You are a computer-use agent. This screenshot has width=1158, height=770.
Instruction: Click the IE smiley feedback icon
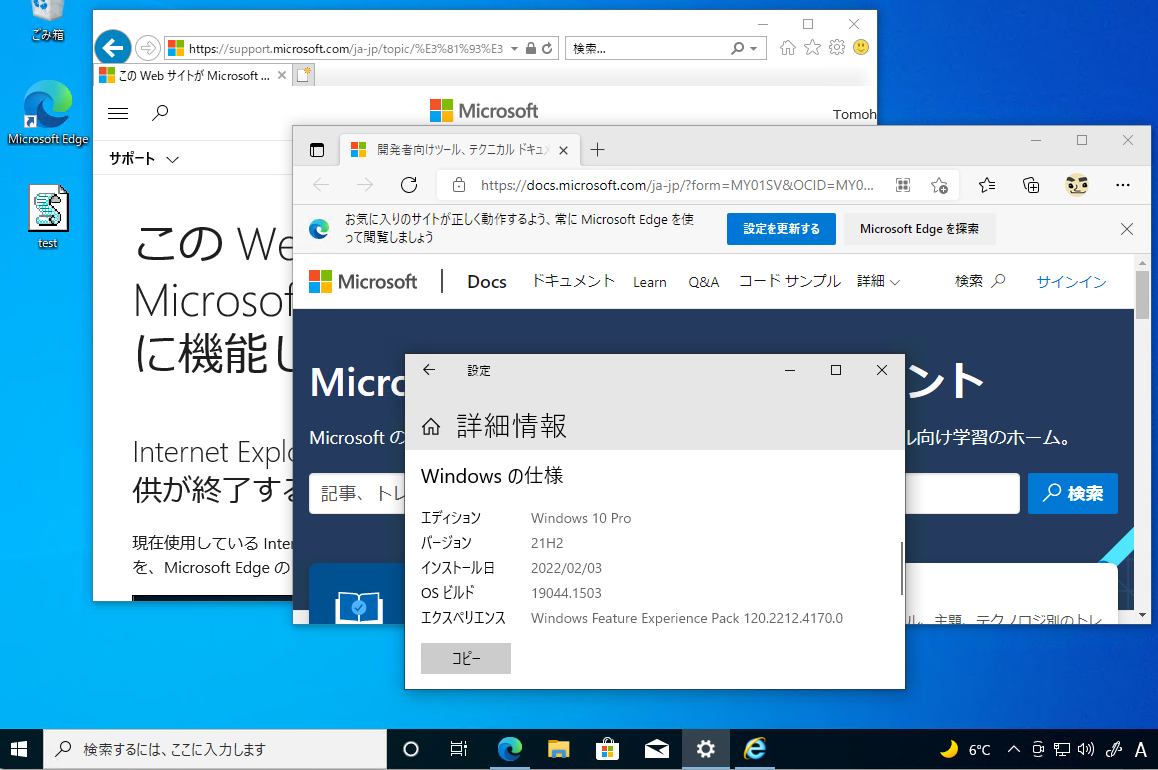(861, 48)
